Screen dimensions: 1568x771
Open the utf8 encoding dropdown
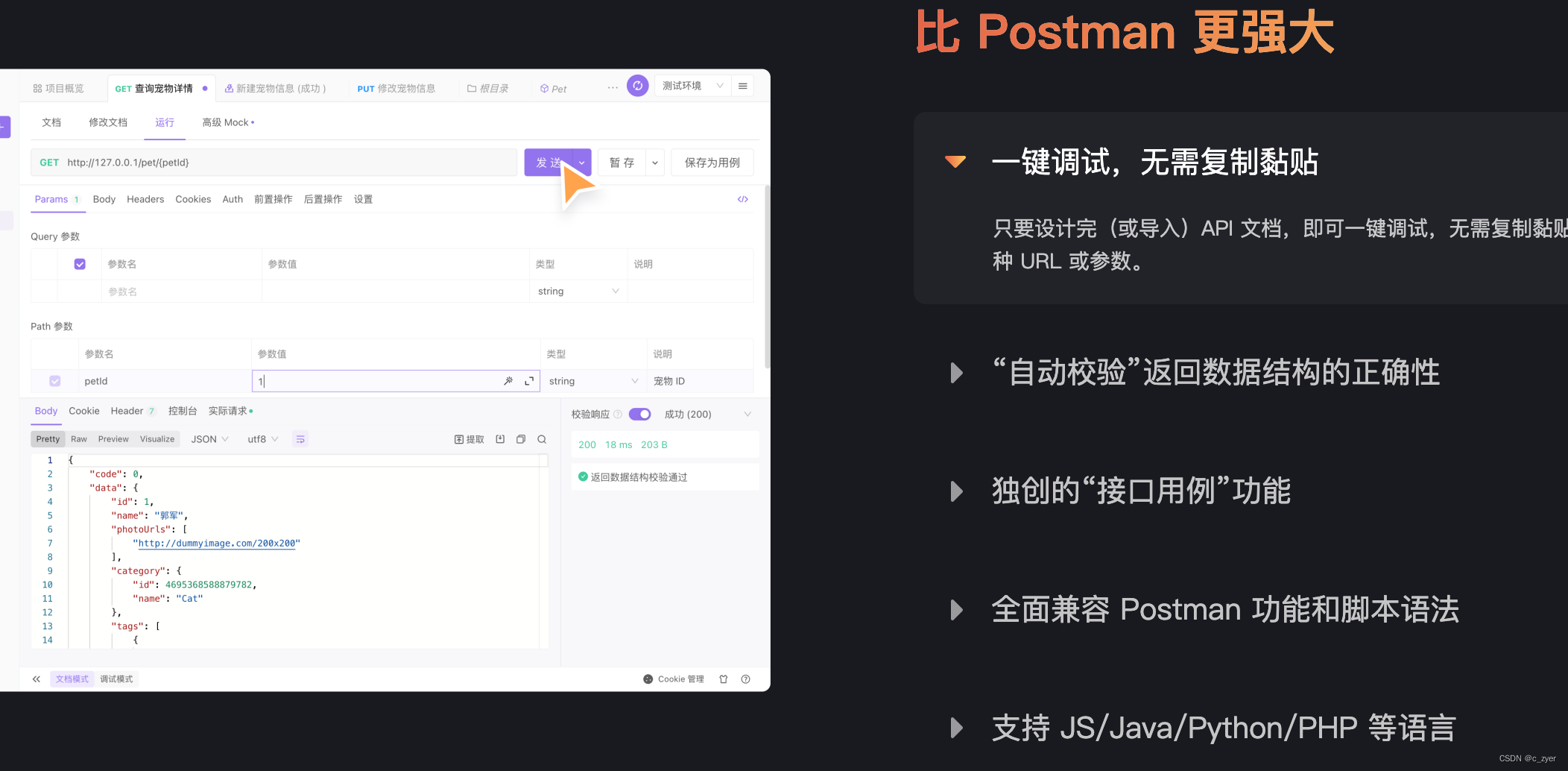262,439
